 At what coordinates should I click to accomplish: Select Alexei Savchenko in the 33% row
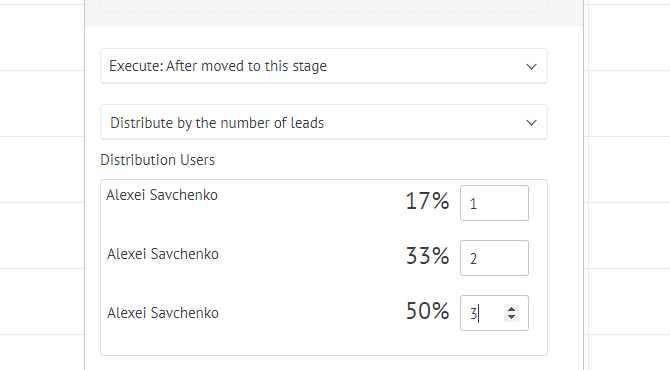pyautogui.click(x=163, y=254)
